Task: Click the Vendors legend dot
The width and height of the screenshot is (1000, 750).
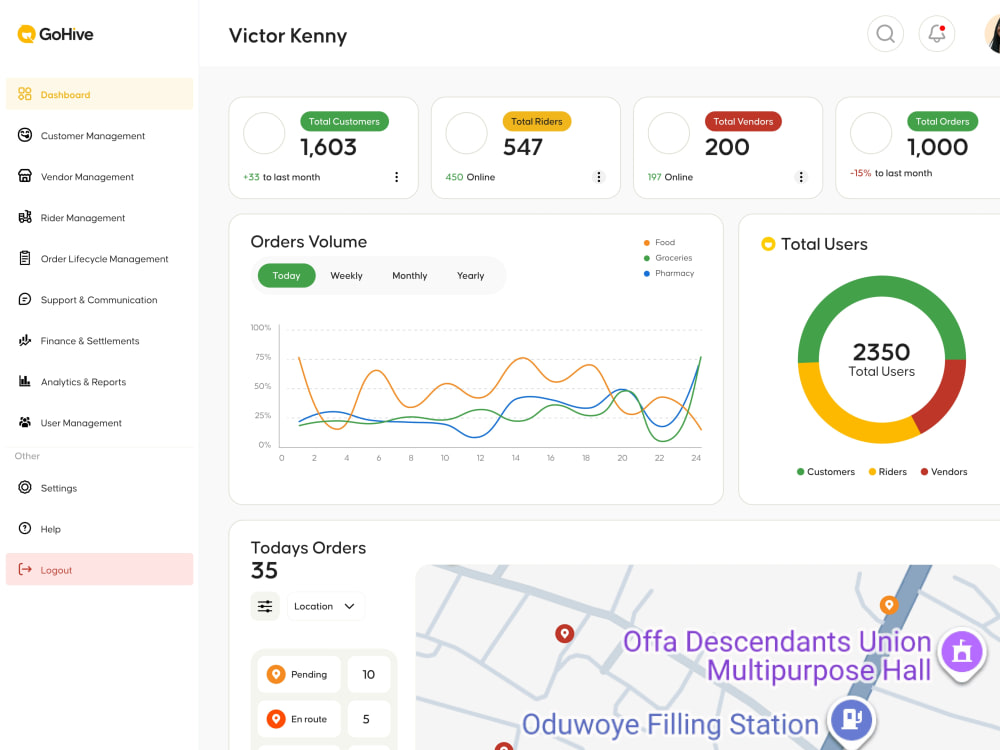Action: [924, 472]
